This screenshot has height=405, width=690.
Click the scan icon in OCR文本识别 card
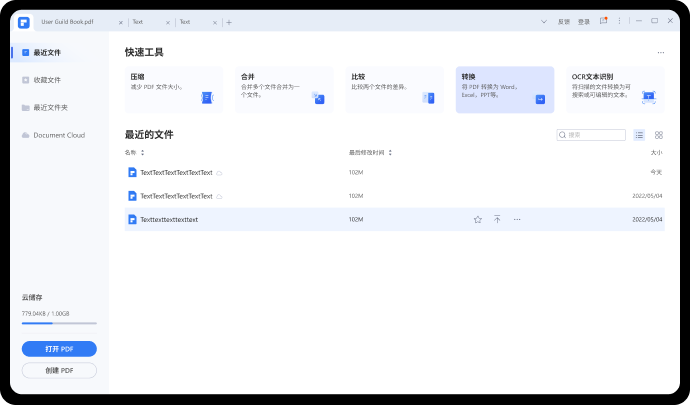pos(649,97)
